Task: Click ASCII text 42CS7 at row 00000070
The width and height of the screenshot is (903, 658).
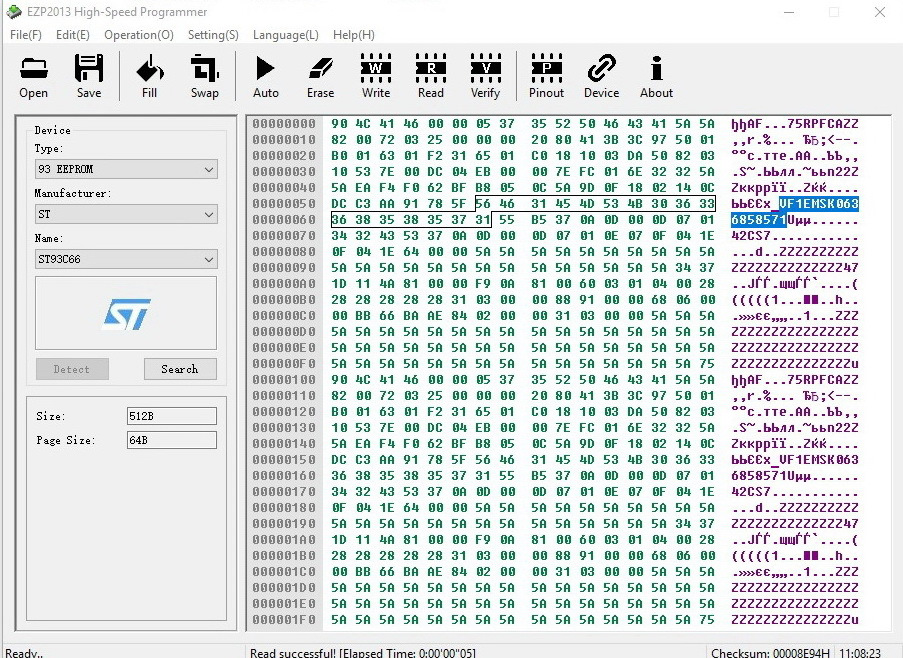Action: (x=751, y=236)
